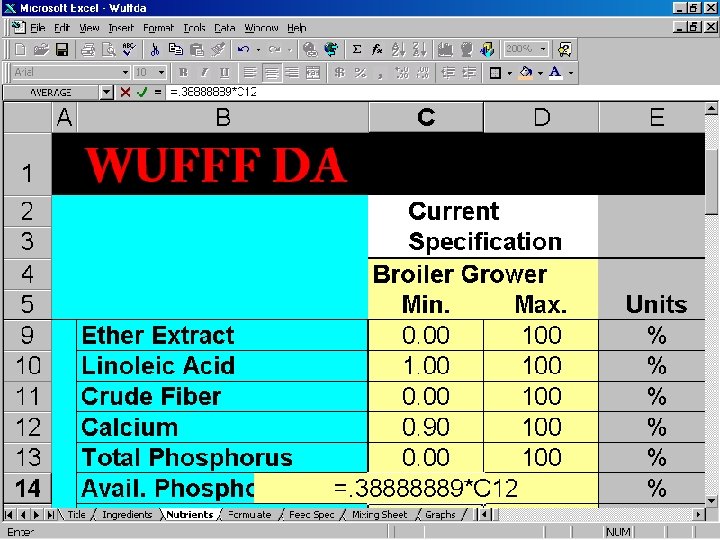This screenshot has width=720, height=540.
Task: Activate the Format Painter brush
Action: pos(218,49)
